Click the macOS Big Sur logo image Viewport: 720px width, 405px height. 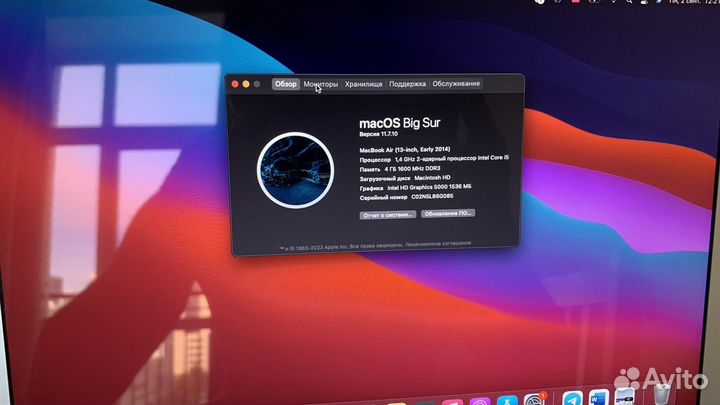tap(295, 170)
